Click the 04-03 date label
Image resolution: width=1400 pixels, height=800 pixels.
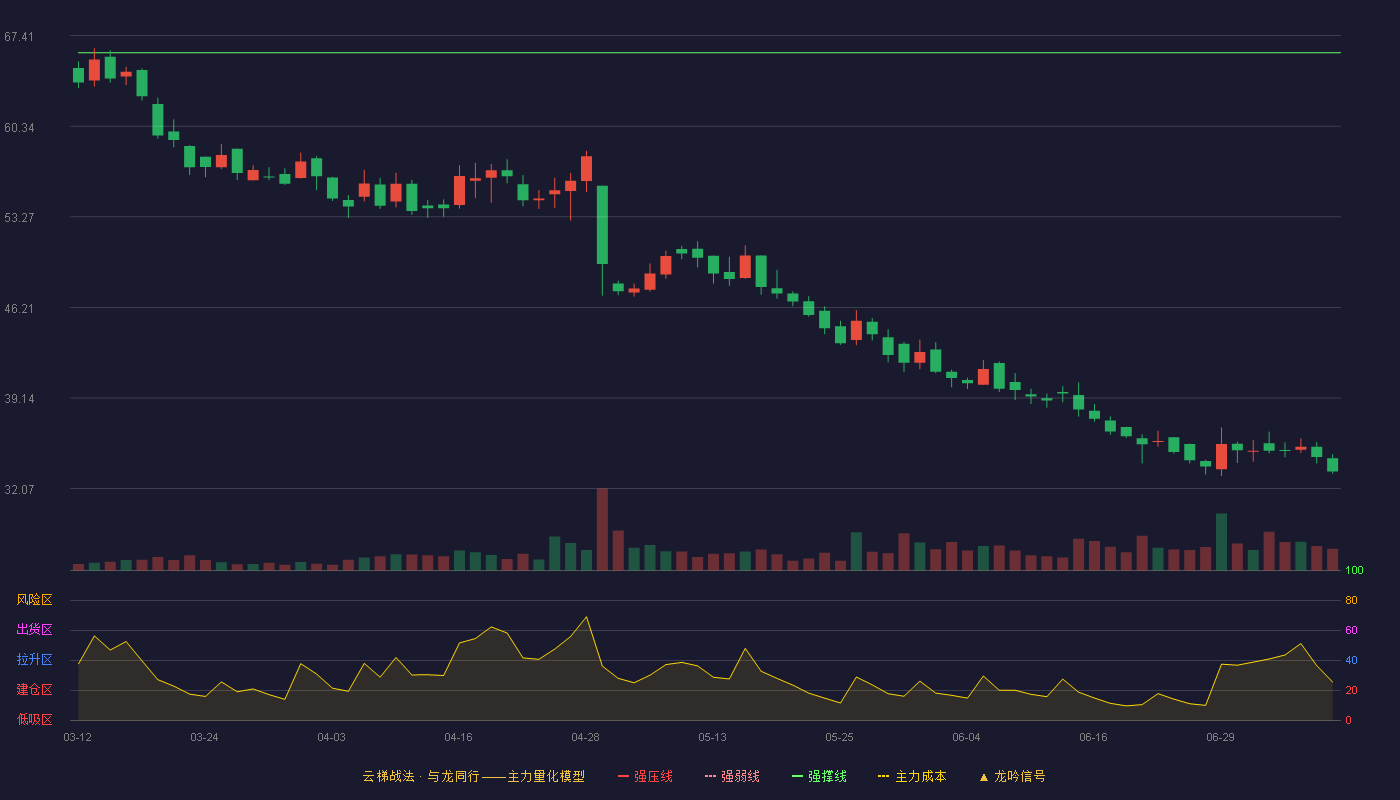pyautogui.click(x=332, y=737)
